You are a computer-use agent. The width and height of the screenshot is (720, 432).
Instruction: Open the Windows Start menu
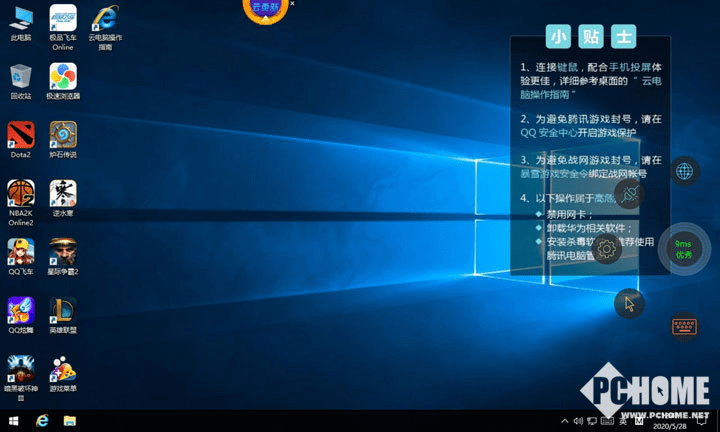(x=12, y=420)
